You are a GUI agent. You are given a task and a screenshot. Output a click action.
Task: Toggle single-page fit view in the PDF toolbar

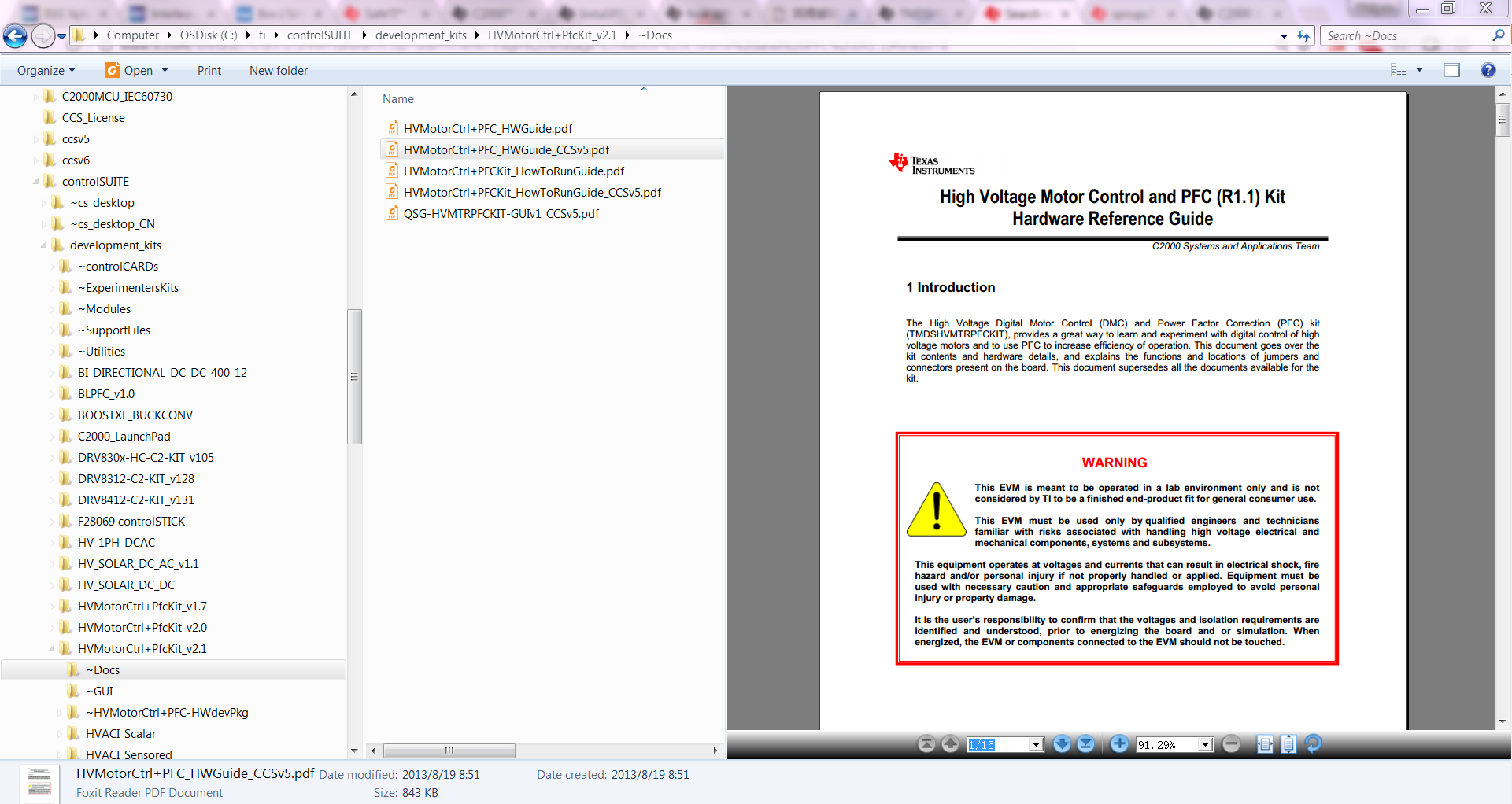(x=1288, y=743)
